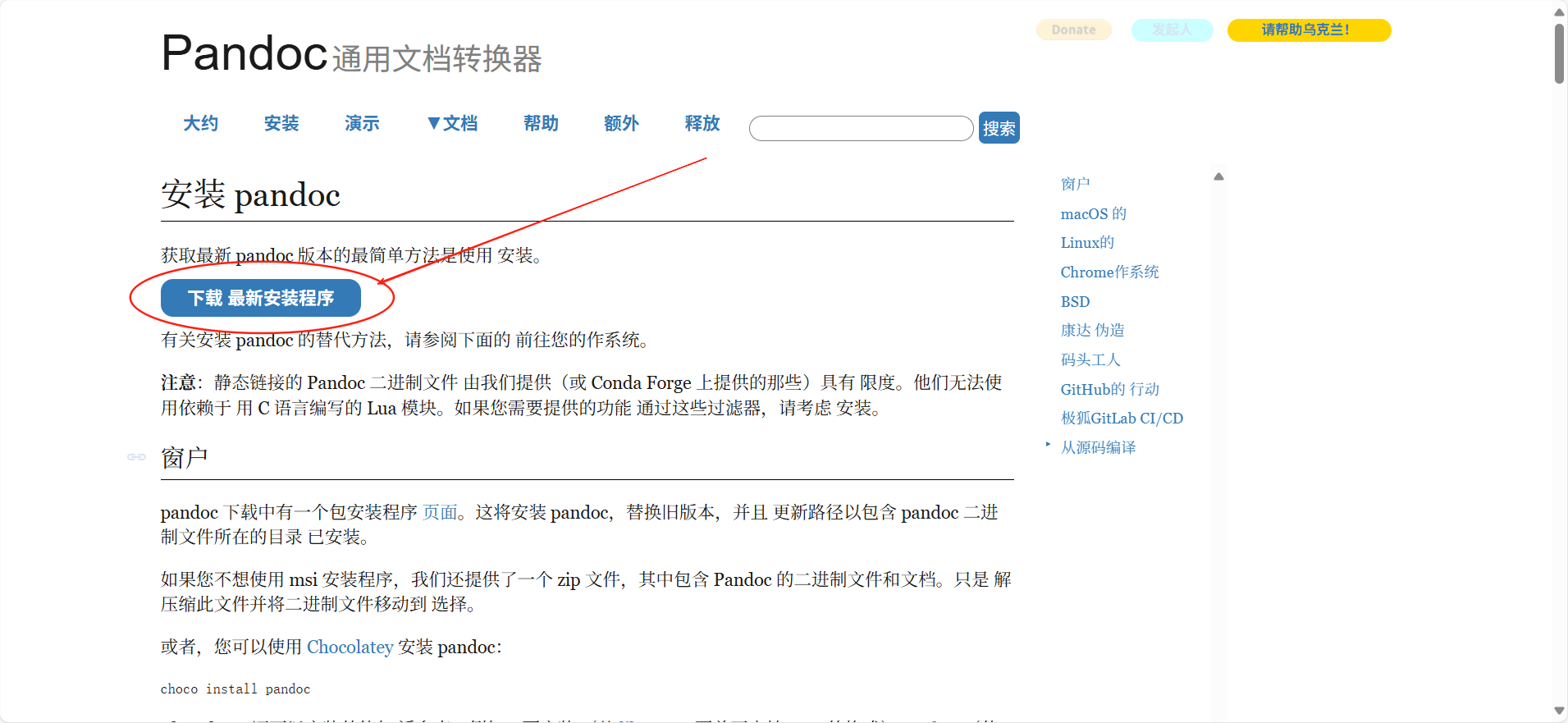Jump to 窗户 in the sidebar

tap(1075, 184)
